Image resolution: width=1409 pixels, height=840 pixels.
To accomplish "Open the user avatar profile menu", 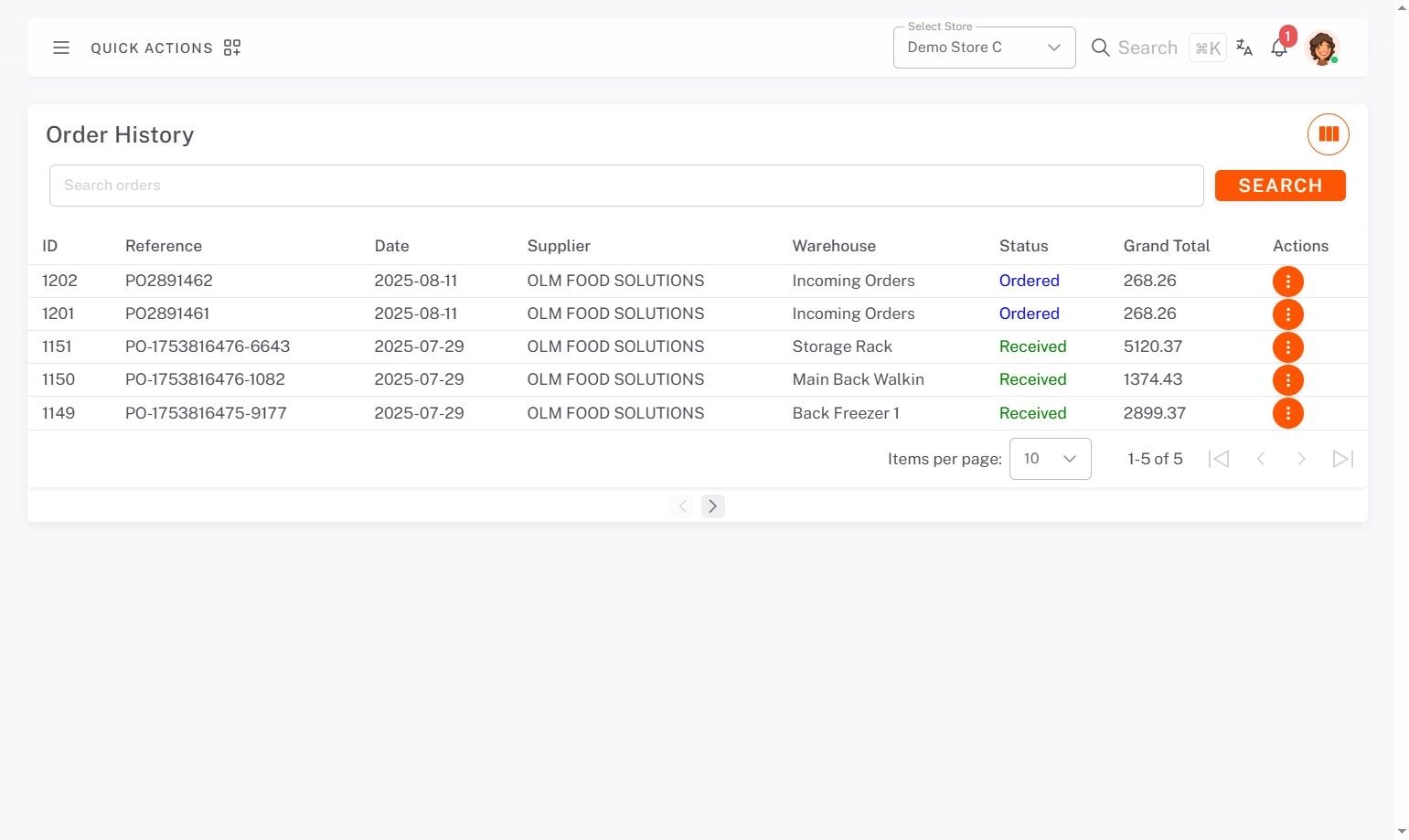I will [1321, 48].
